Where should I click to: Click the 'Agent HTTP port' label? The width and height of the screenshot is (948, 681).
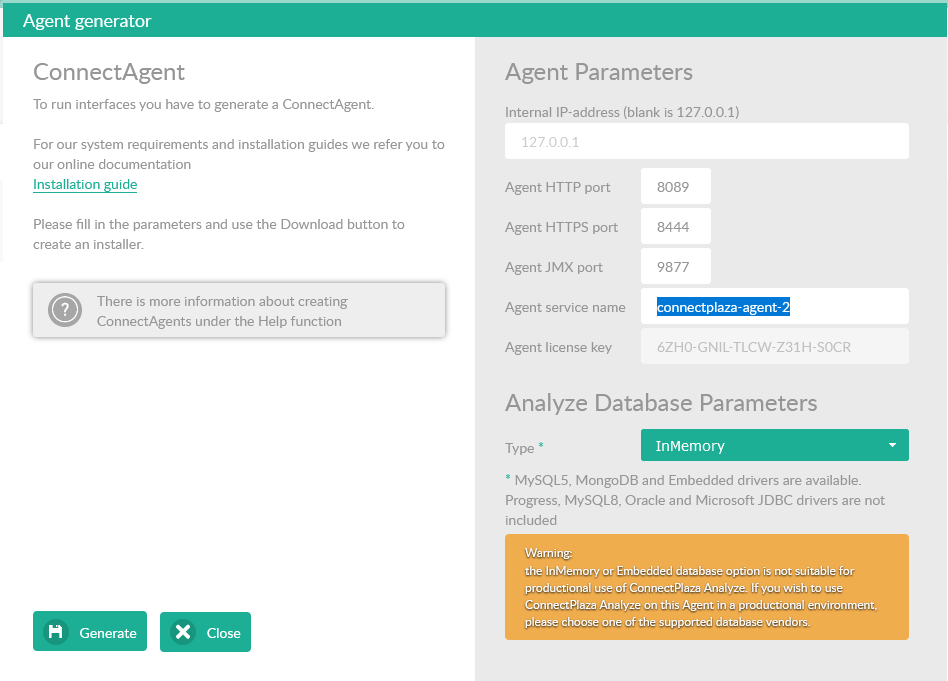pos(557,187)
